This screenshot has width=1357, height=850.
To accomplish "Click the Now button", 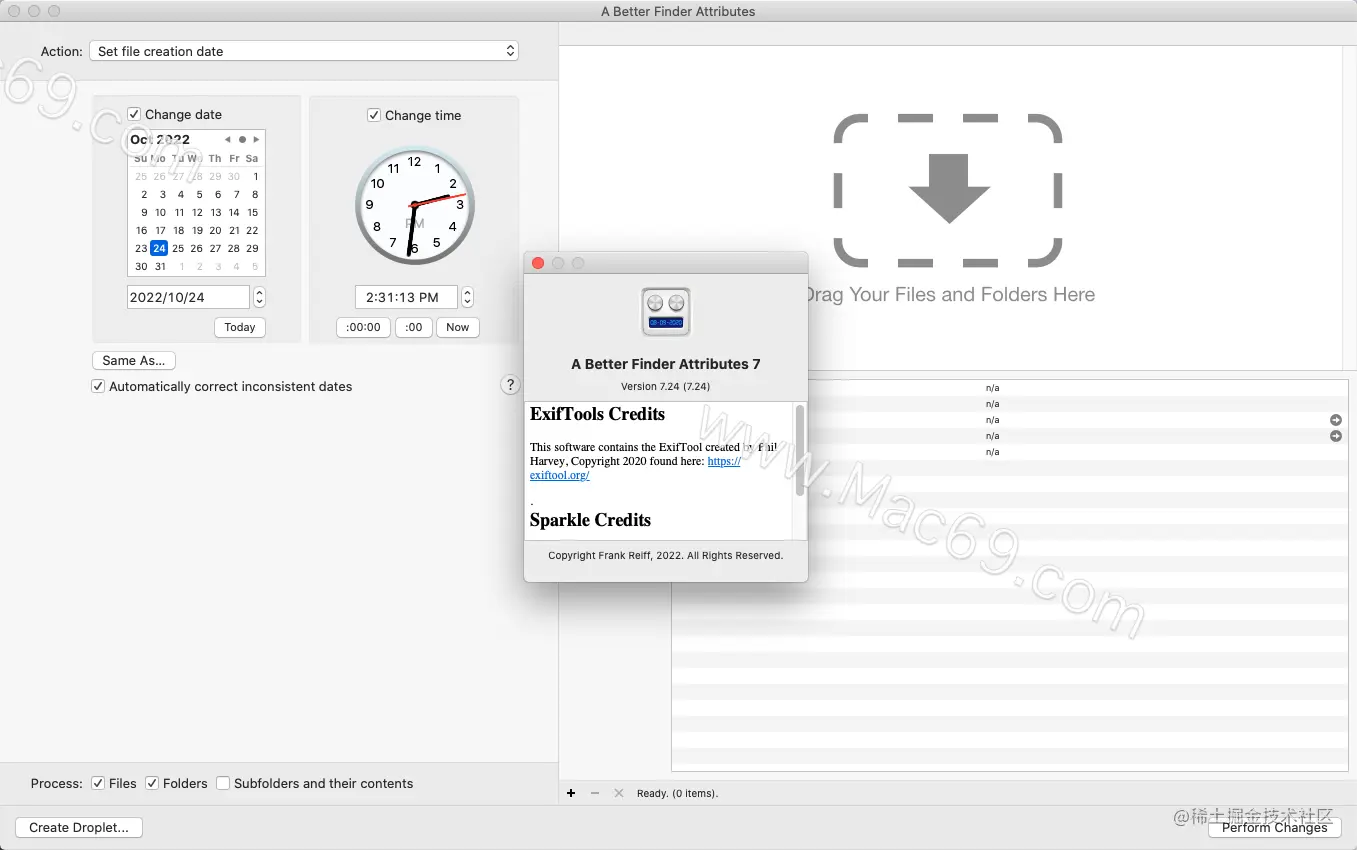I will 458,327.
